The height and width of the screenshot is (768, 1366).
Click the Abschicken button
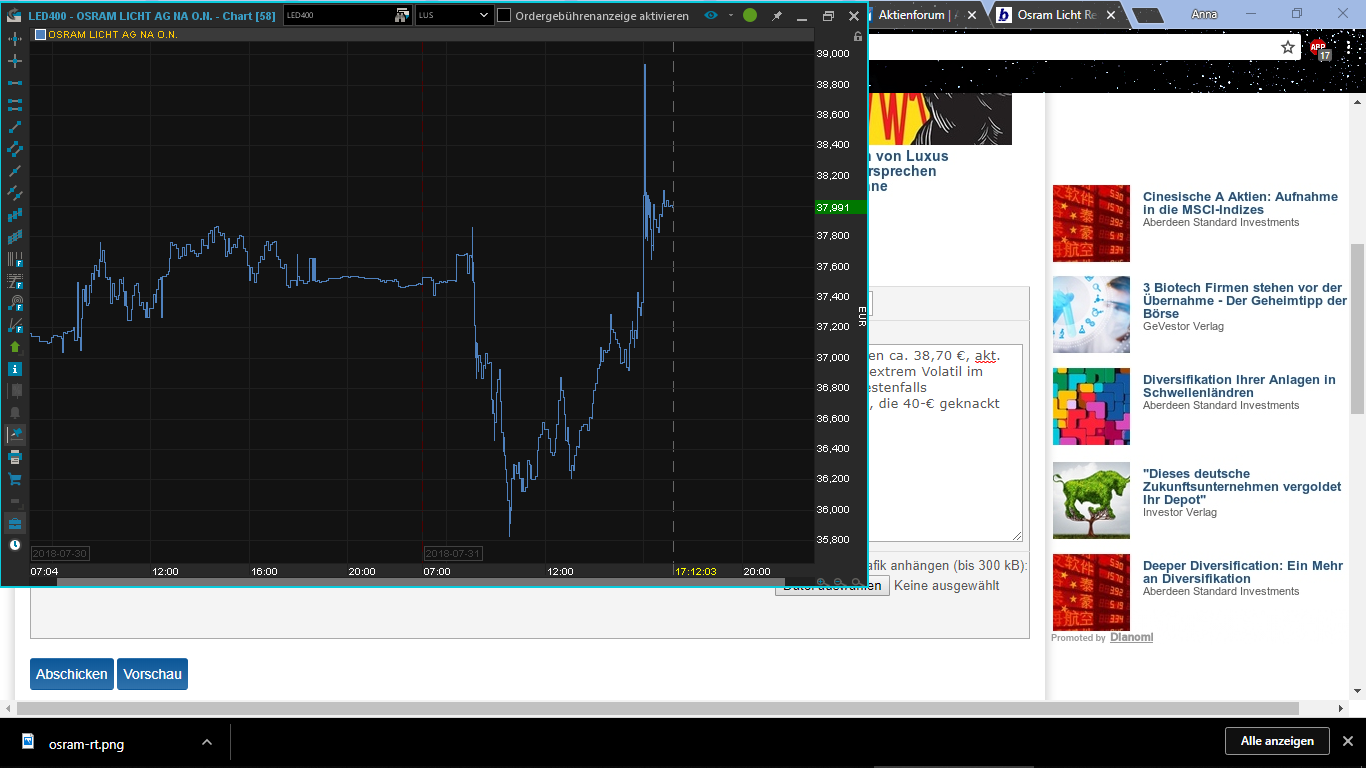coord(72,674)
